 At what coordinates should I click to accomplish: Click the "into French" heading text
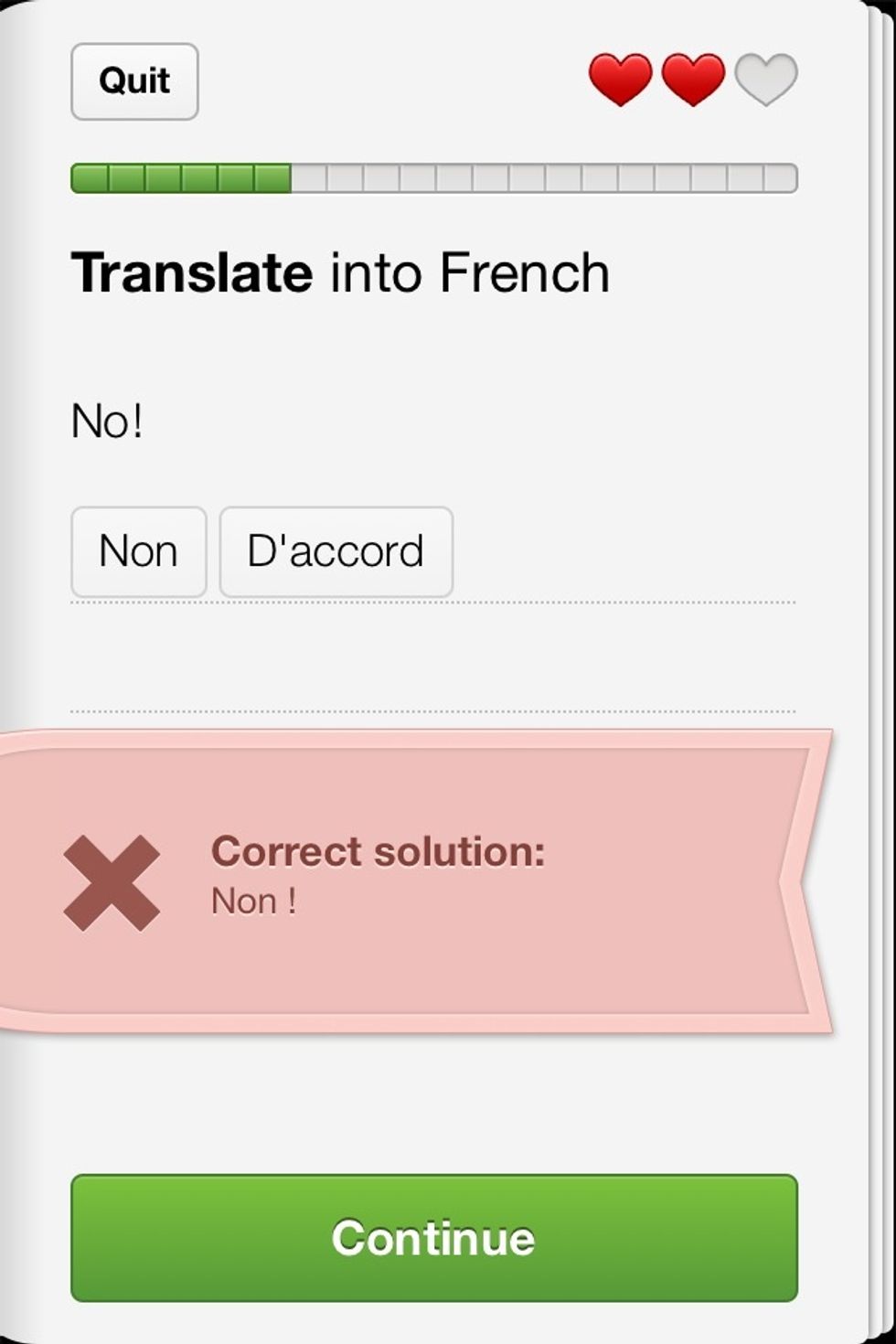coord(470,273)
